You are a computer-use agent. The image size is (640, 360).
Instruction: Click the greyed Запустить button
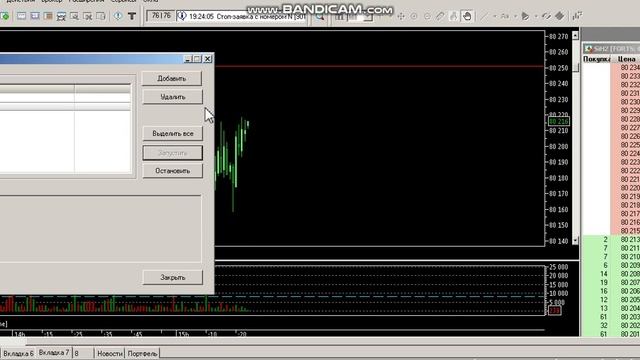pos(173,153)
